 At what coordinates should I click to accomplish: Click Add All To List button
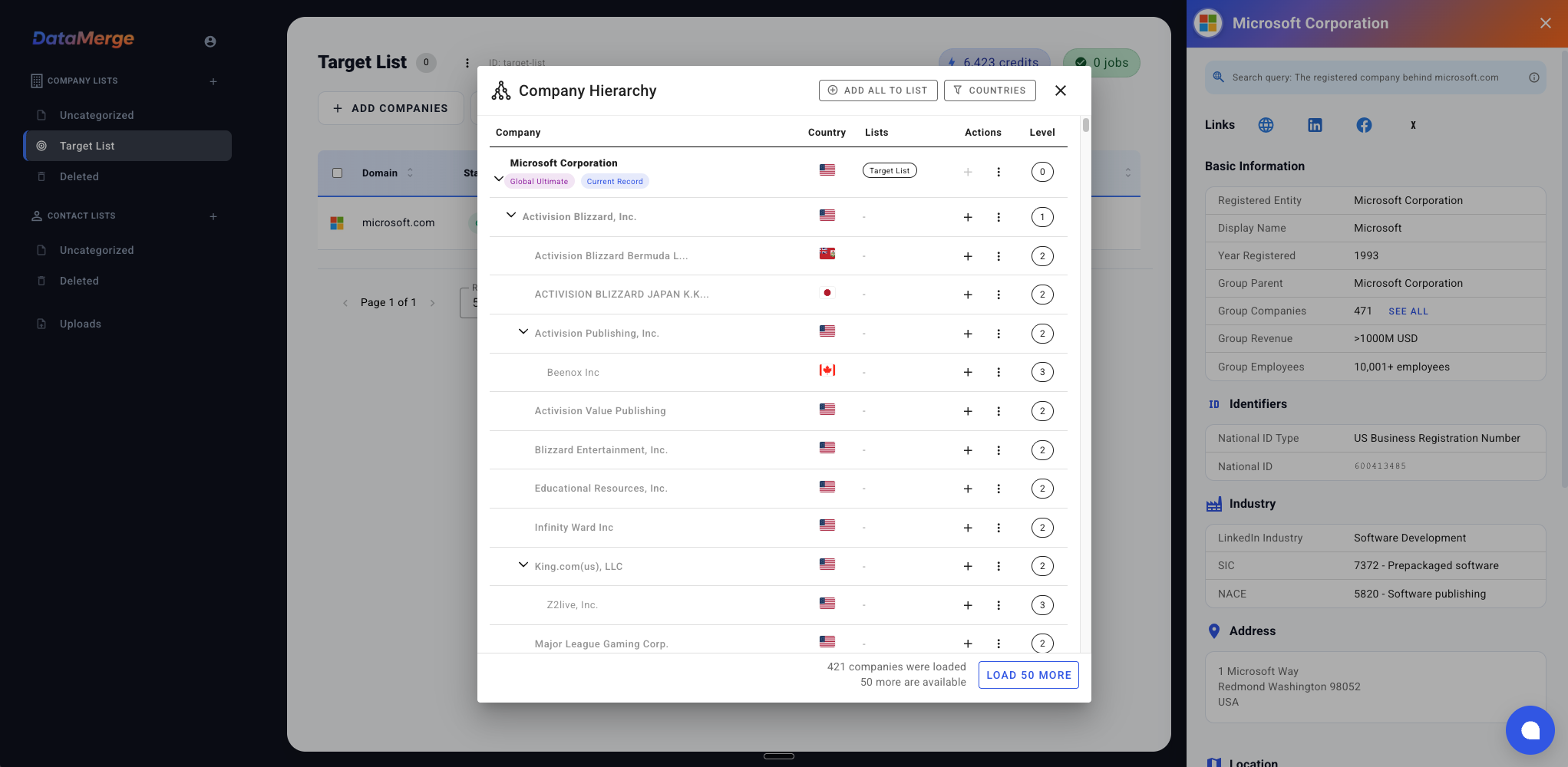point(878,91)
